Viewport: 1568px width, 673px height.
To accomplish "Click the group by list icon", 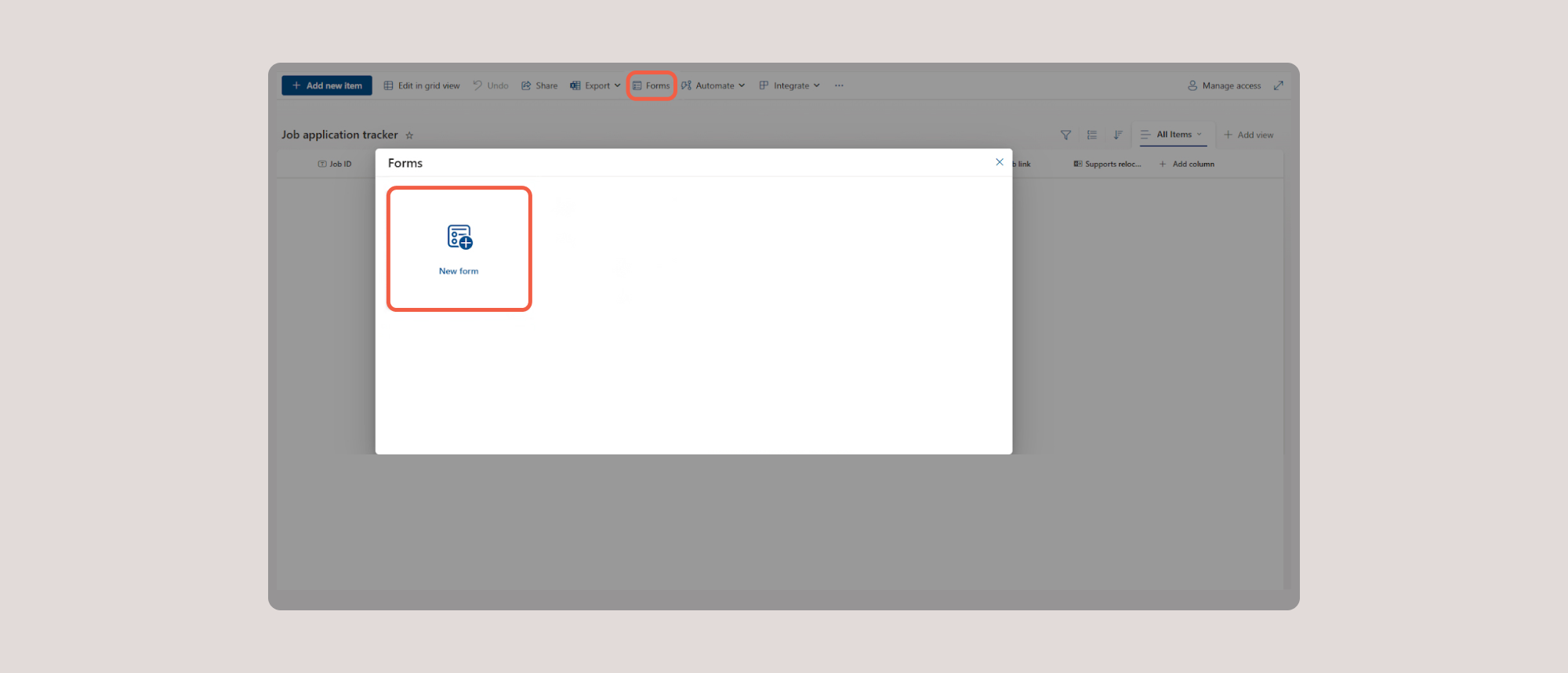I will [x=1092, y=136].
